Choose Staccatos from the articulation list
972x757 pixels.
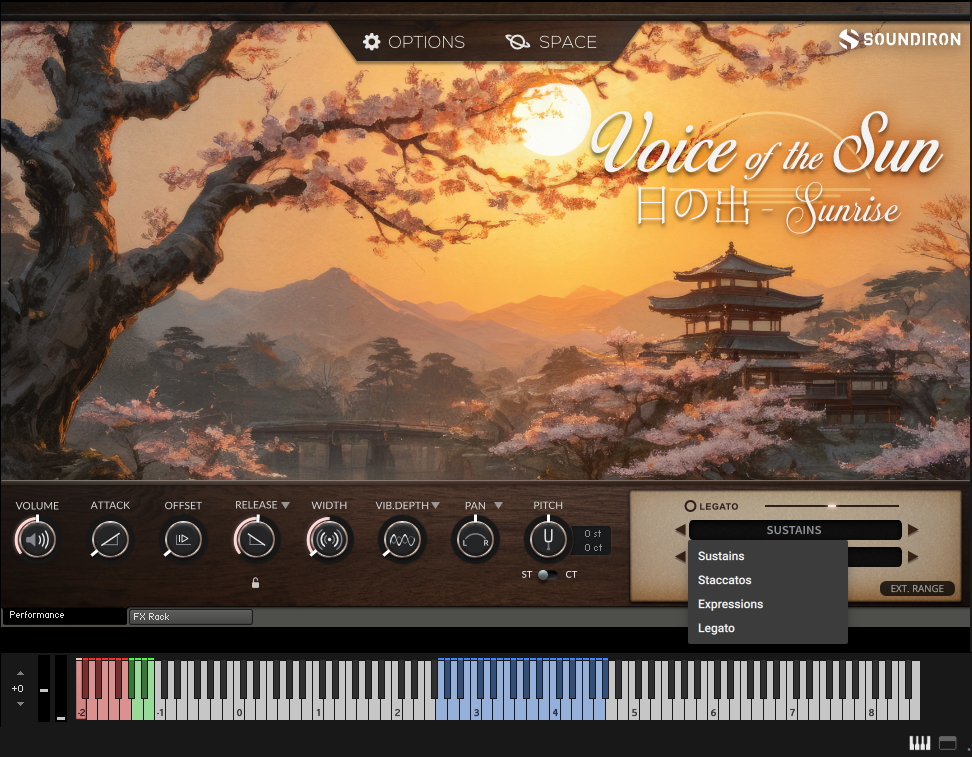[x=725, y=580]
